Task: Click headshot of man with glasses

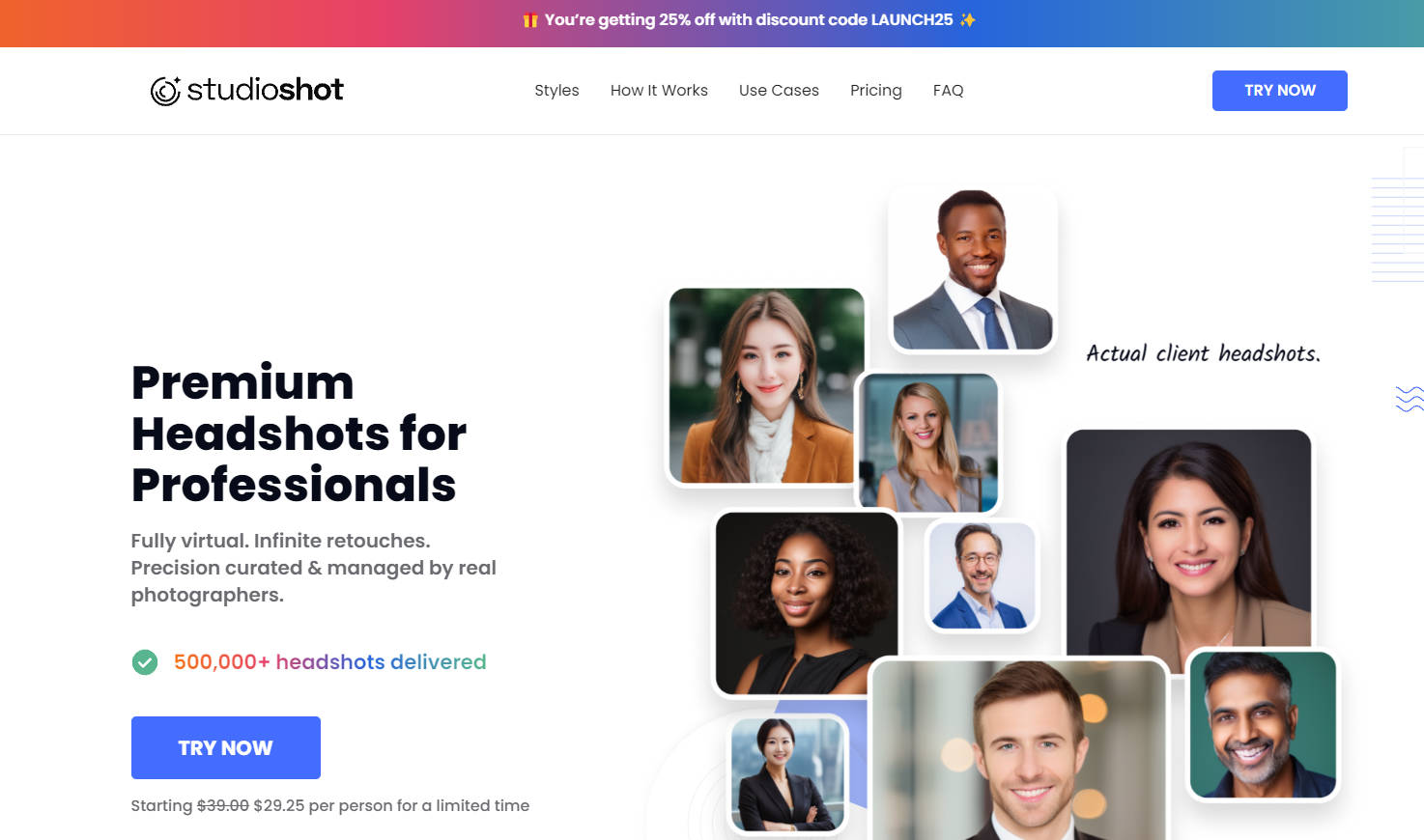Action: coord(982,576)
